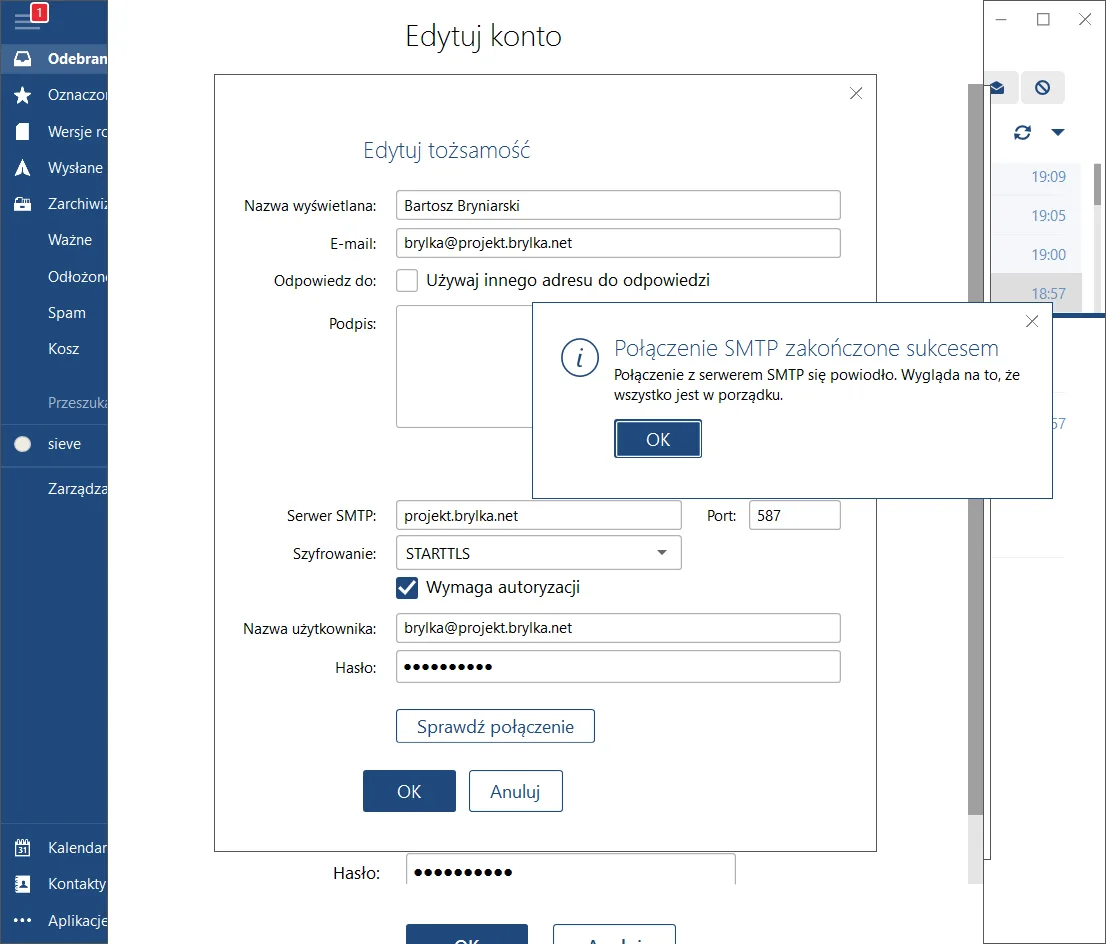Click 'Sprawdź połączenie' button
Image resolution: width=1106 pixels, height=944 pixels.
495,727
